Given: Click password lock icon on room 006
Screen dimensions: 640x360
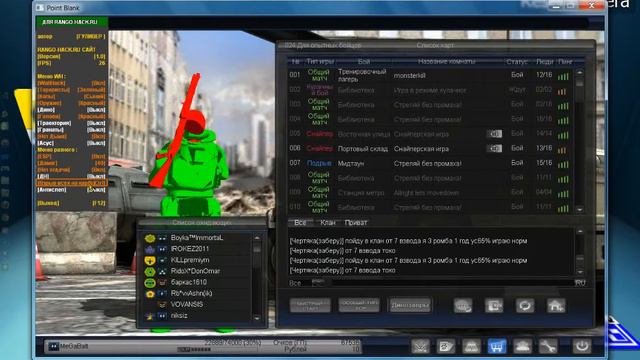Looking at the screenshot, I should [x=494, y=149].
